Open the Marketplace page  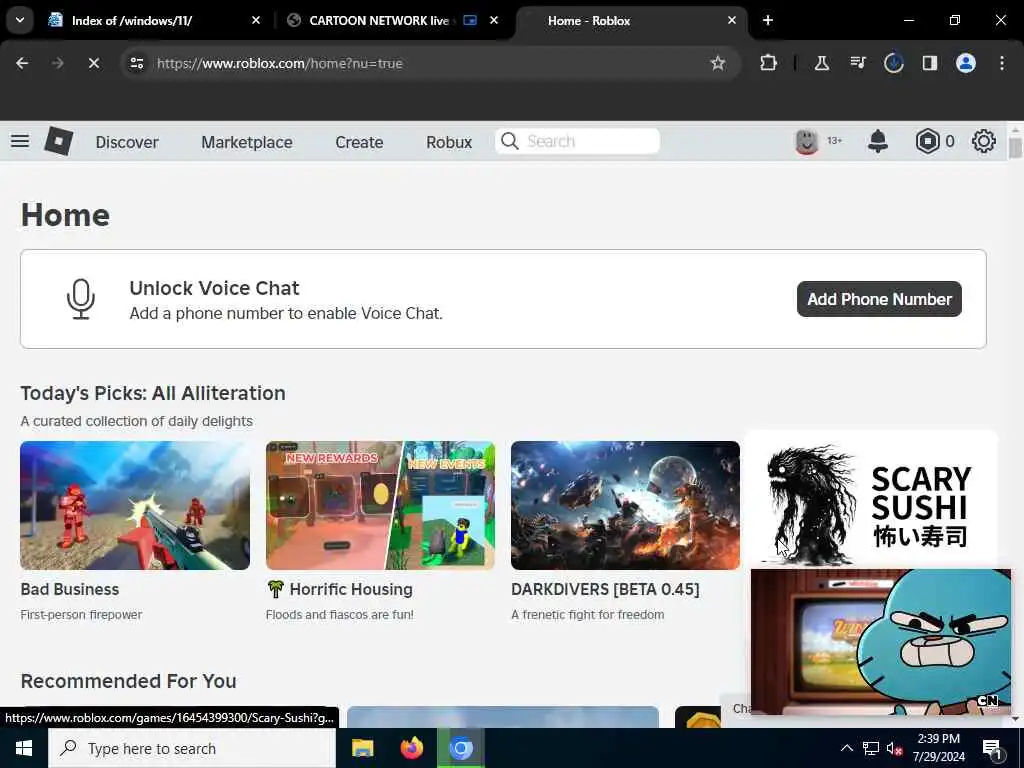coord(247,142)
